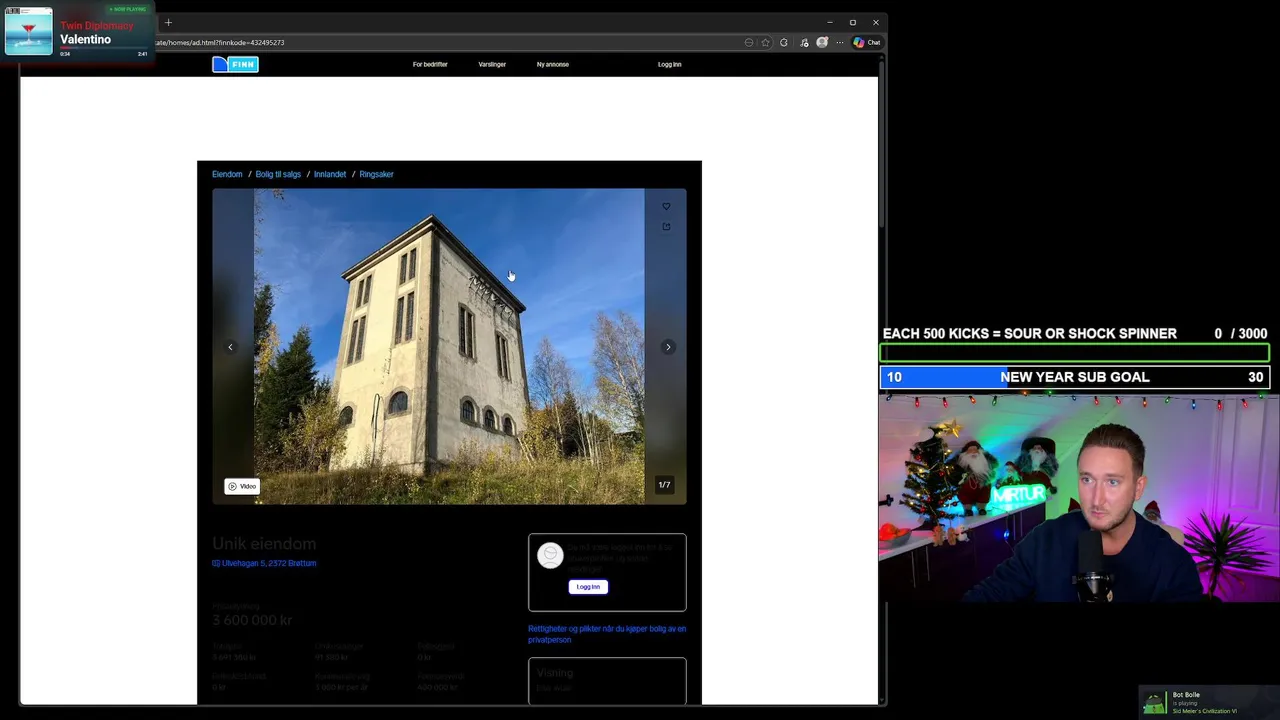Add listing to favorites with heart icon
The width and height of the screenshot is (1280, 720).
click(x=666, y=207)
